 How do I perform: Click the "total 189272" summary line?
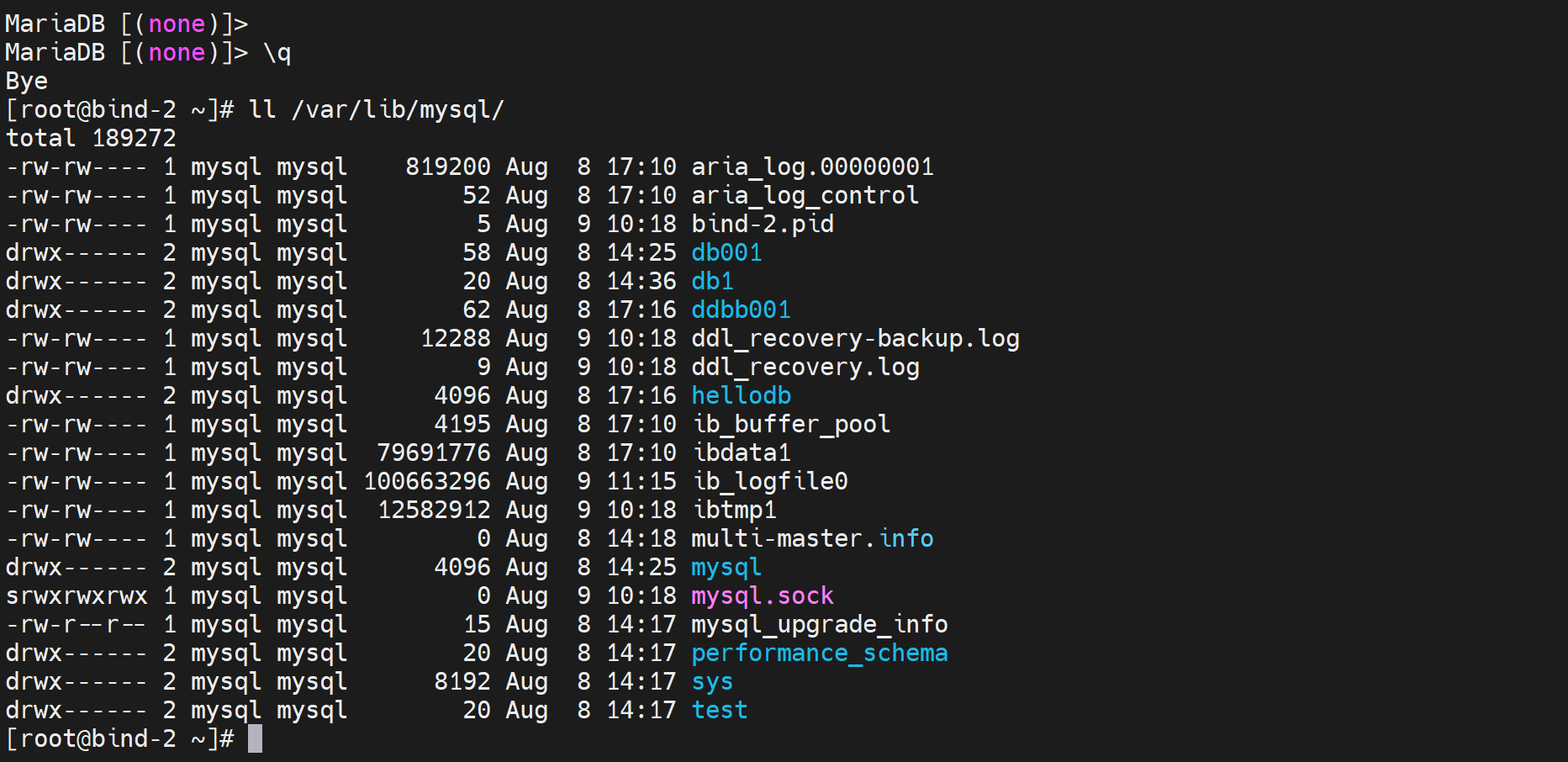pyautogui.click(x=91, y=138)
